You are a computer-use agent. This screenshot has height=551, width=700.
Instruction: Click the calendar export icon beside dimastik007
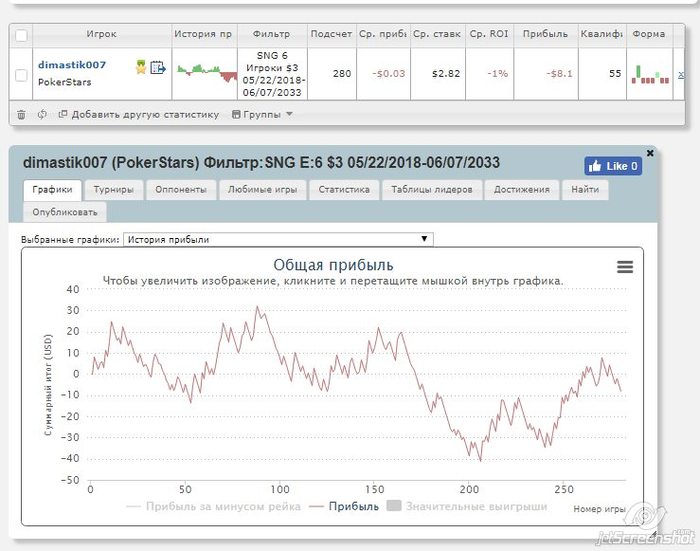[158, 67]
